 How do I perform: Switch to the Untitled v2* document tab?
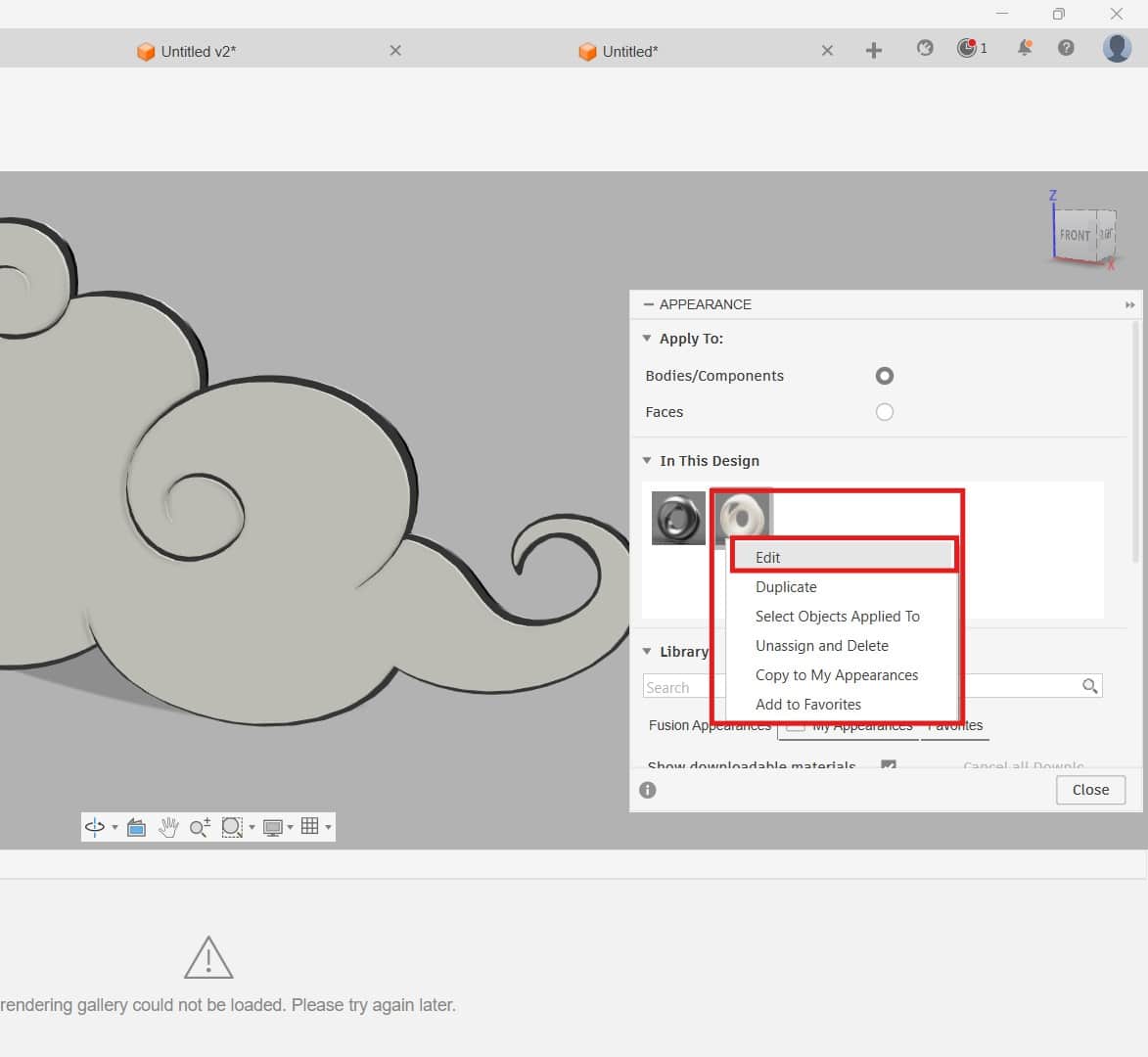click(x=187, y=51)
